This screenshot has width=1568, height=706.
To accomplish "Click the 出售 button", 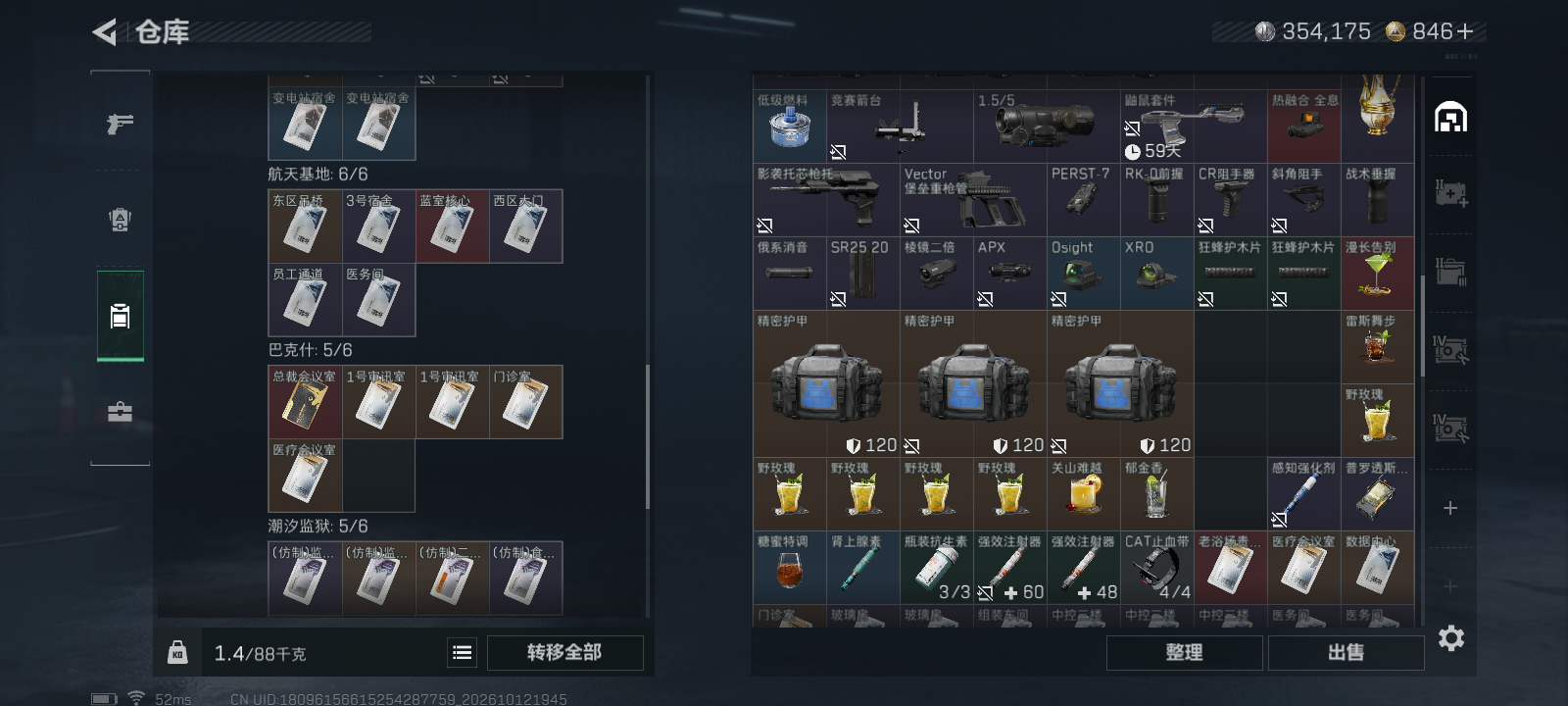I will (1346, 652).
